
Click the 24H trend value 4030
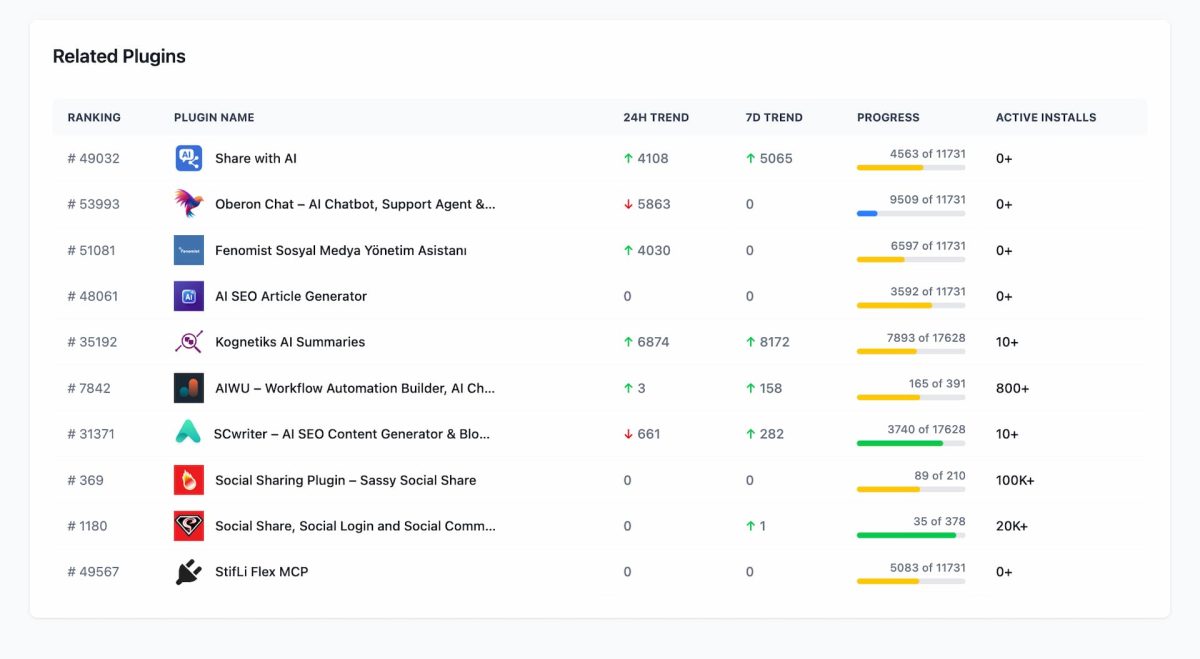pyautogui.click(x=654, y=250)
